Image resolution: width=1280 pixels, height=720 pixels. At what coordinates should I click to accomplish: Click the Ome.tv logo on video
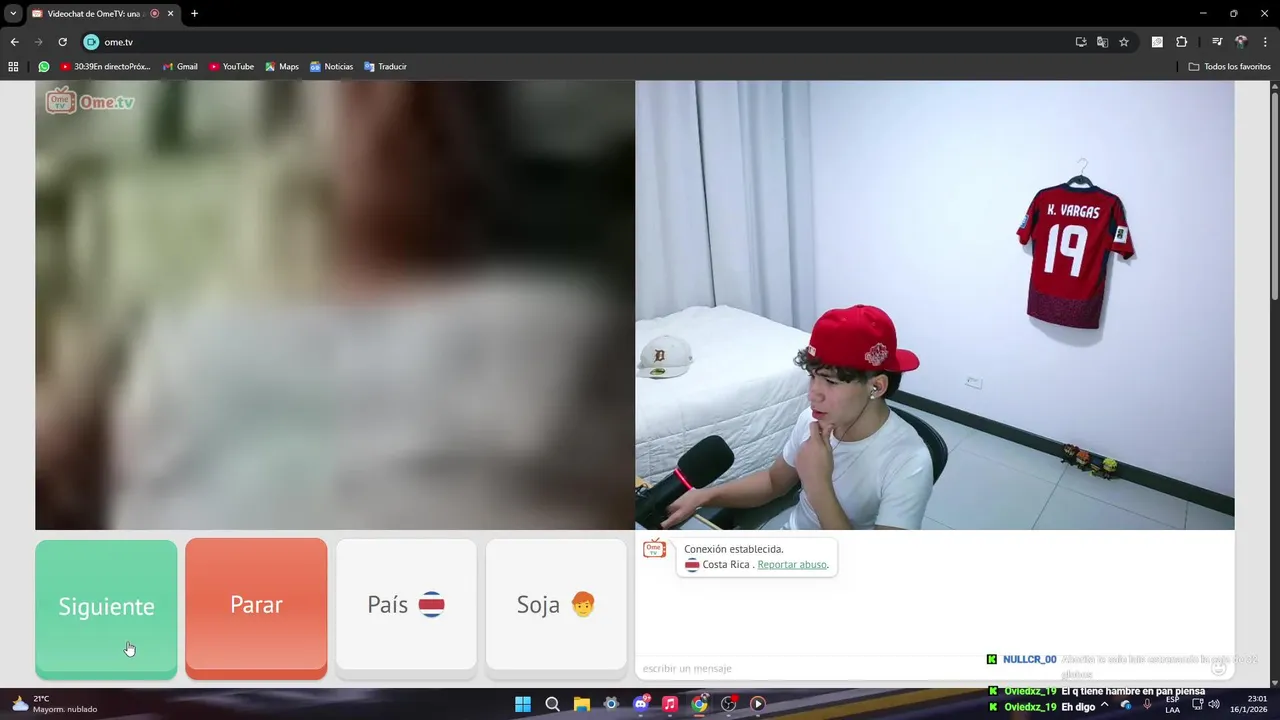point(89,101)
